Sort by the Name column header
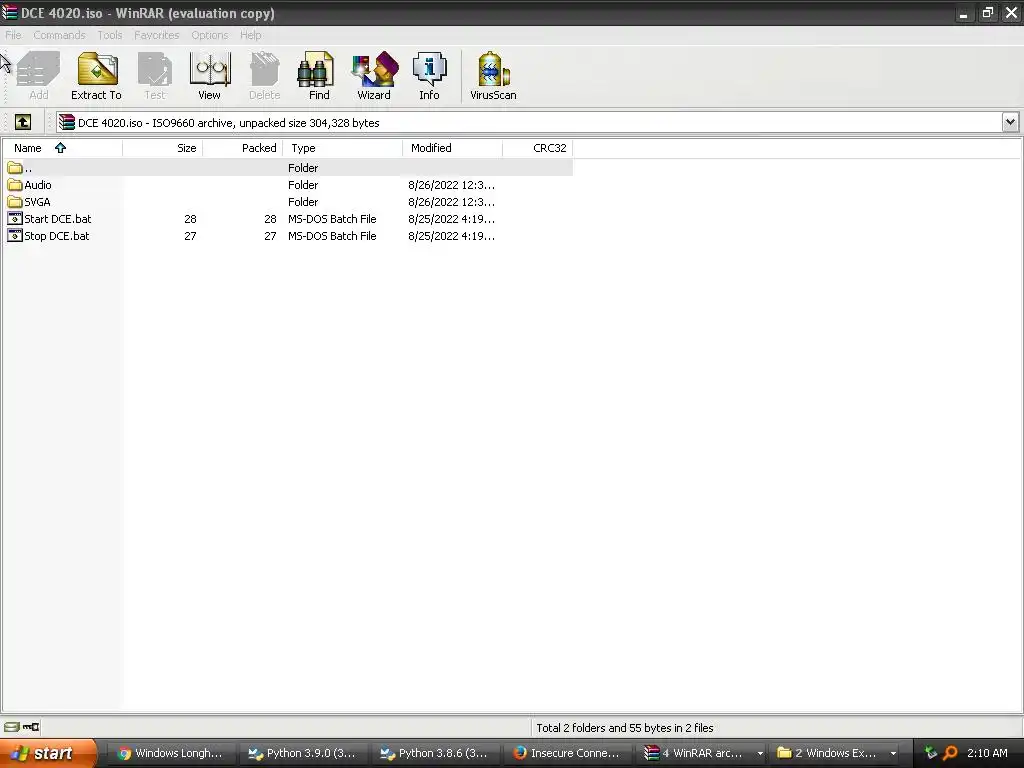The image size is (1024, 768). coord(62,148)
